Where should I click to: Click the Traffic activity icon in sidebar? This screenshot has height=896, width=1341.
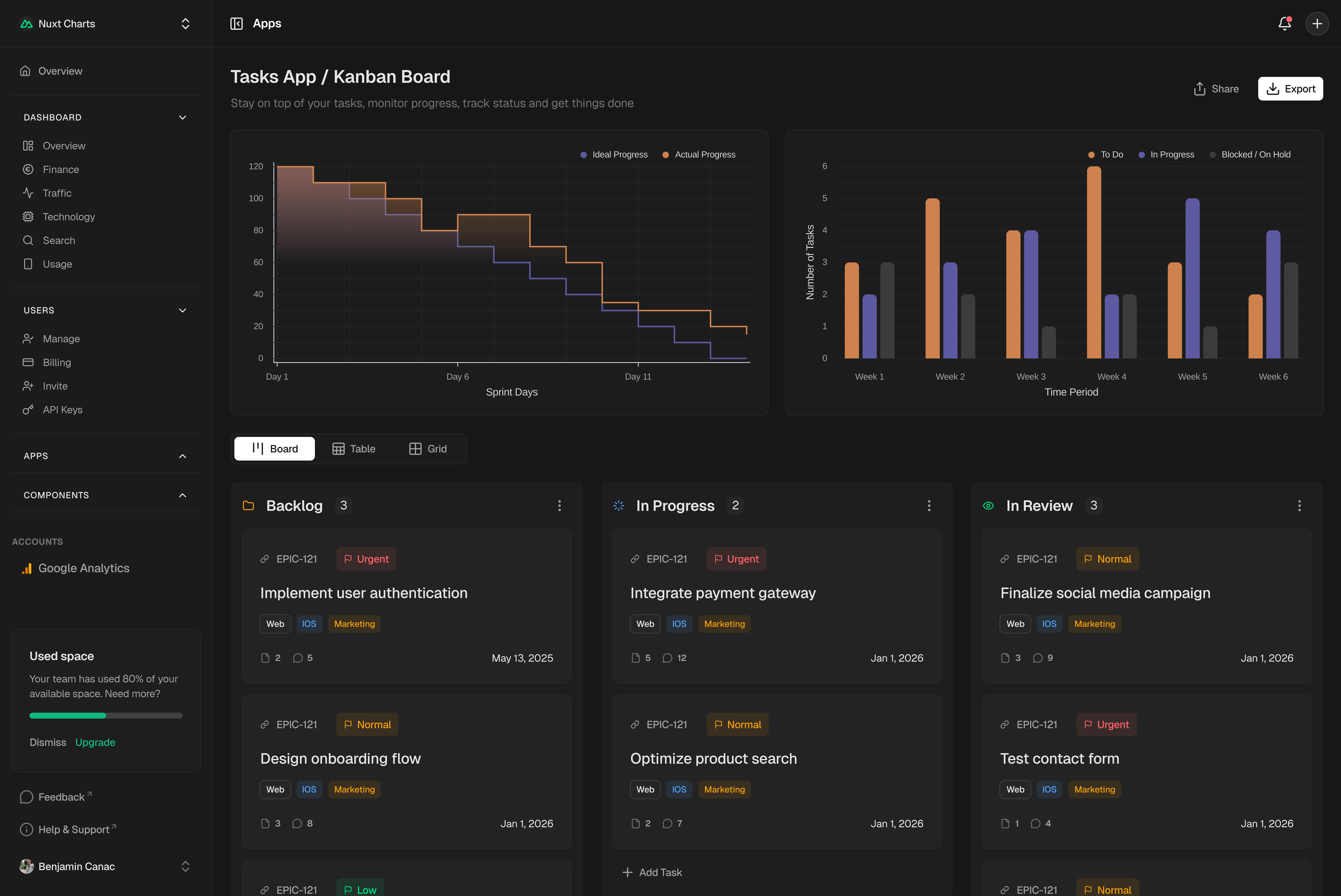click(28, 193)
